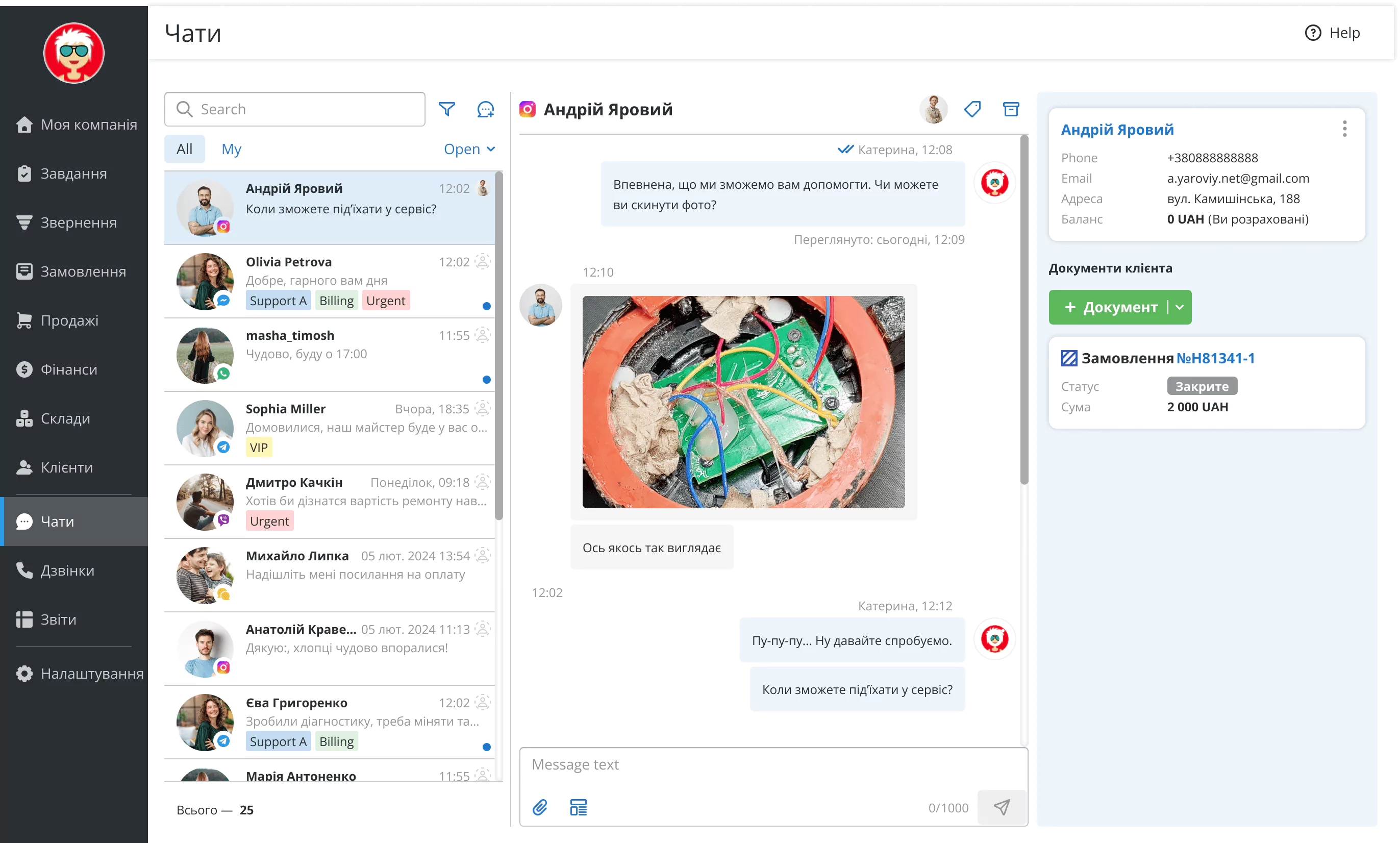Click the send message arrow icon
The height and width of the screenshot is (843, 1400).
pyautogui.click(x=1000, y=807)
